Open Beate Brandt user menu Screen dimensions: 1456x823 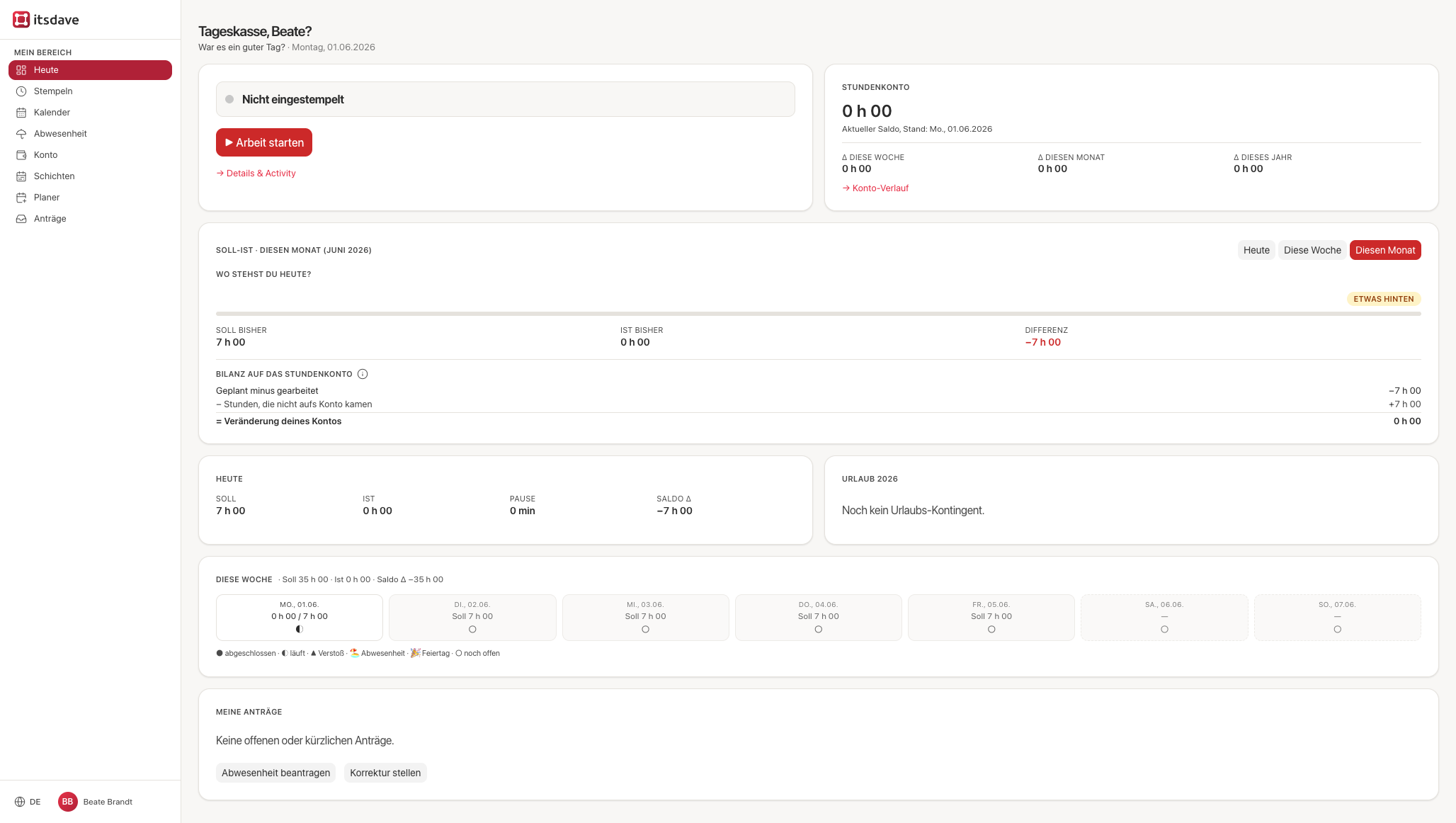click(x=96, y=802)
